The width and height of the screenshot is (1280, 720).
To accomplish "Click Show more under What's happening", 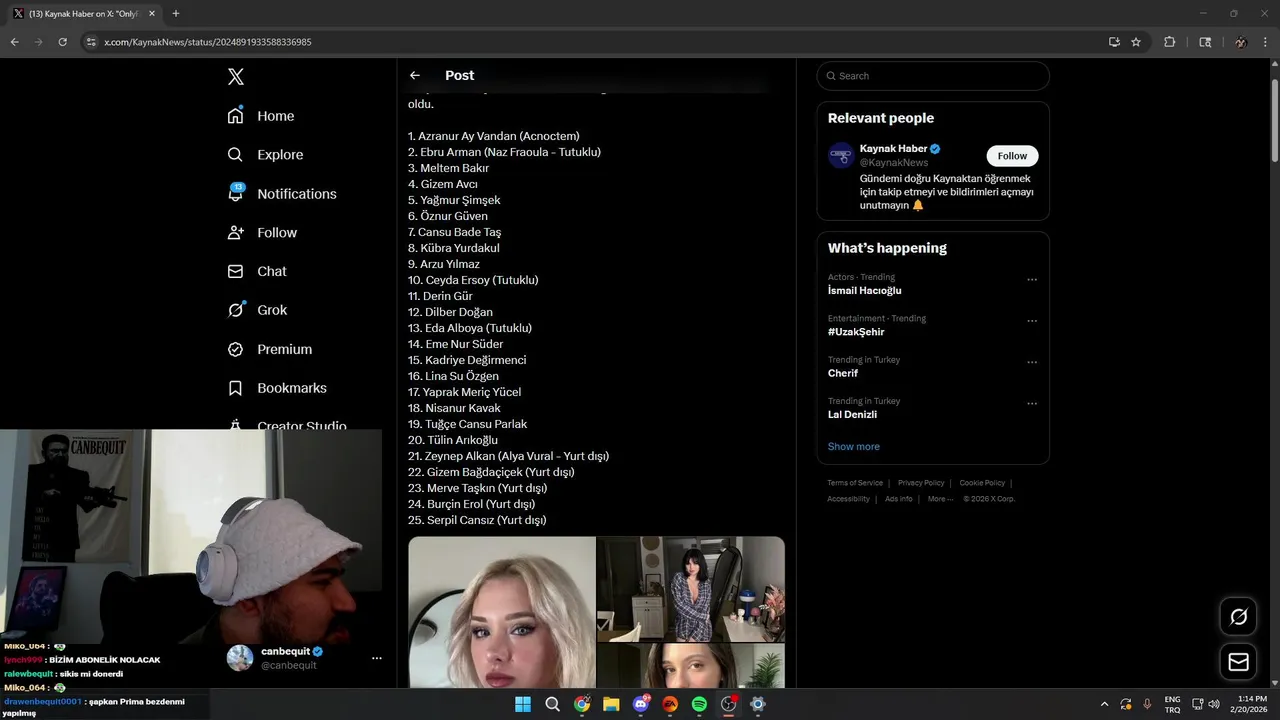I will click(x=853, y=447).
